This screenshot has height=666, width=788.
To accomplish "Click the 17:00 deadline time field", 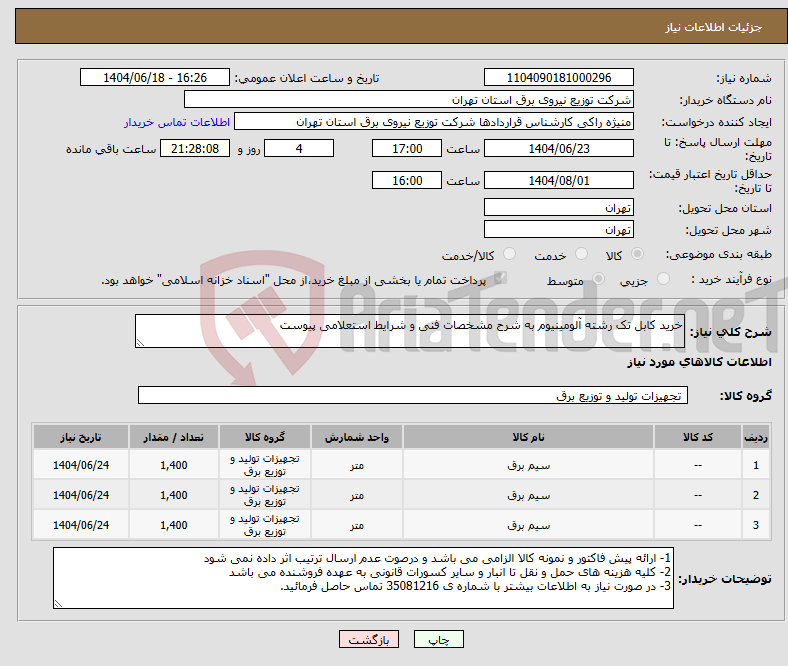I will pyautogui.click(x=405, y=148).
